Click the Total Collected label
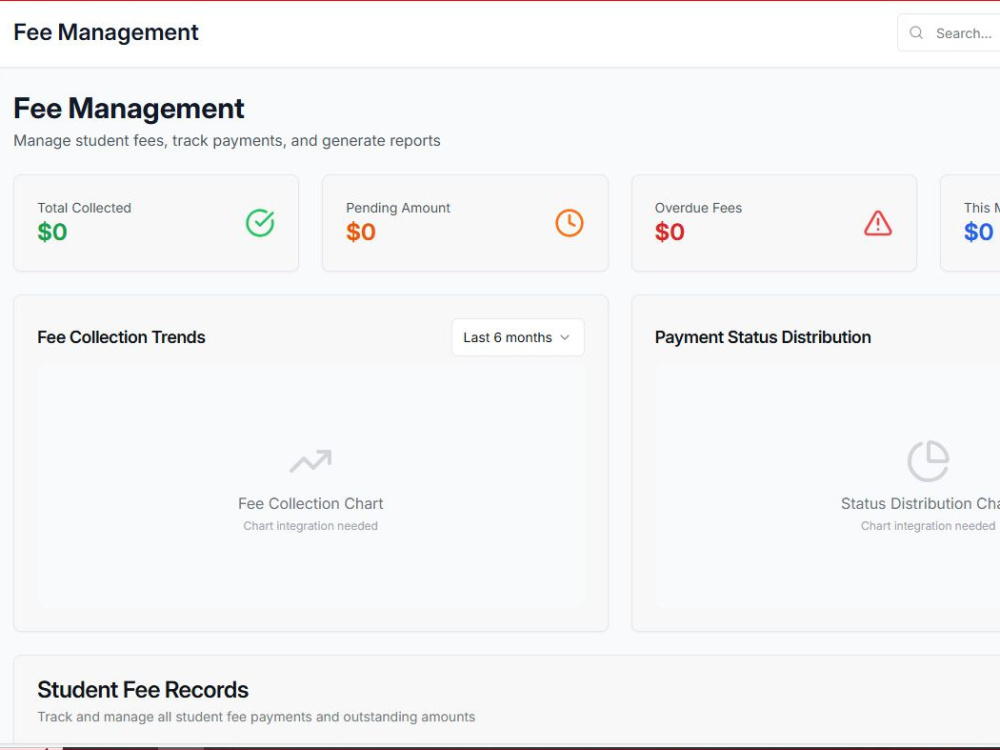 click(x=84, y=208)
